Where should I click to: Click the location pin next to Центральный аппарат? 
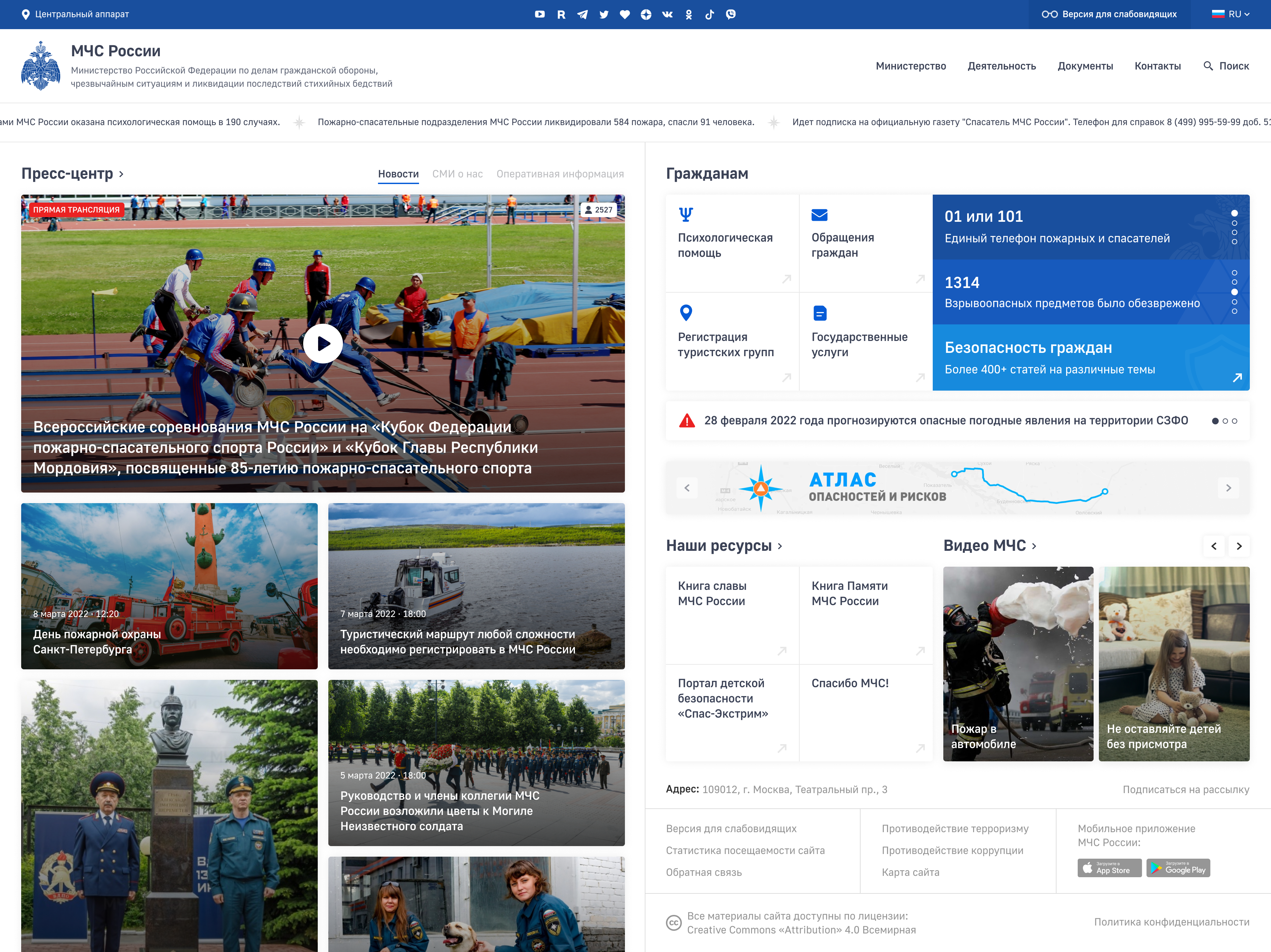[25, 14]
